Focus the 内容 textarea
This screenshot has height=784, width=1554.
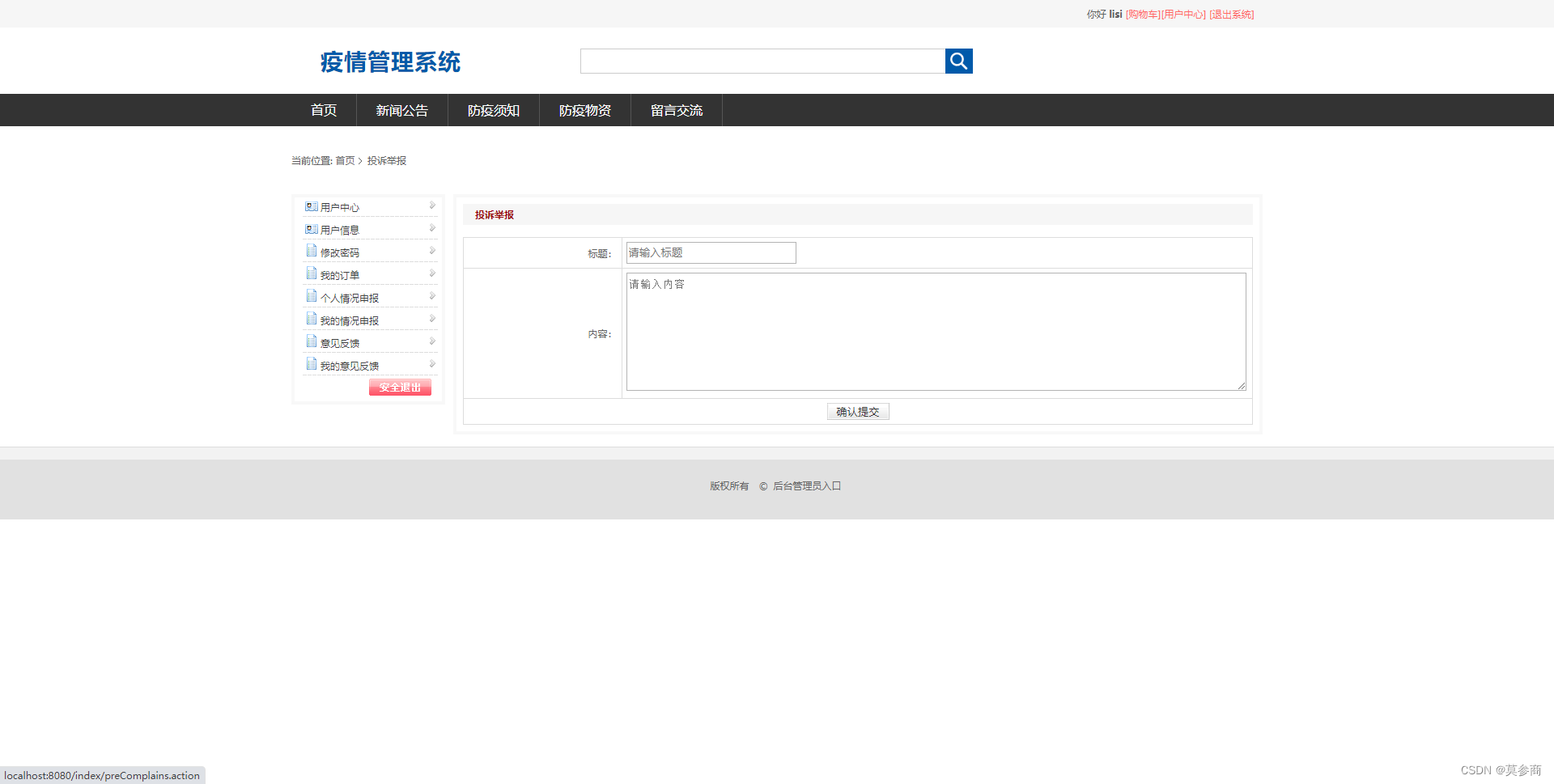(x=936, y=332)
